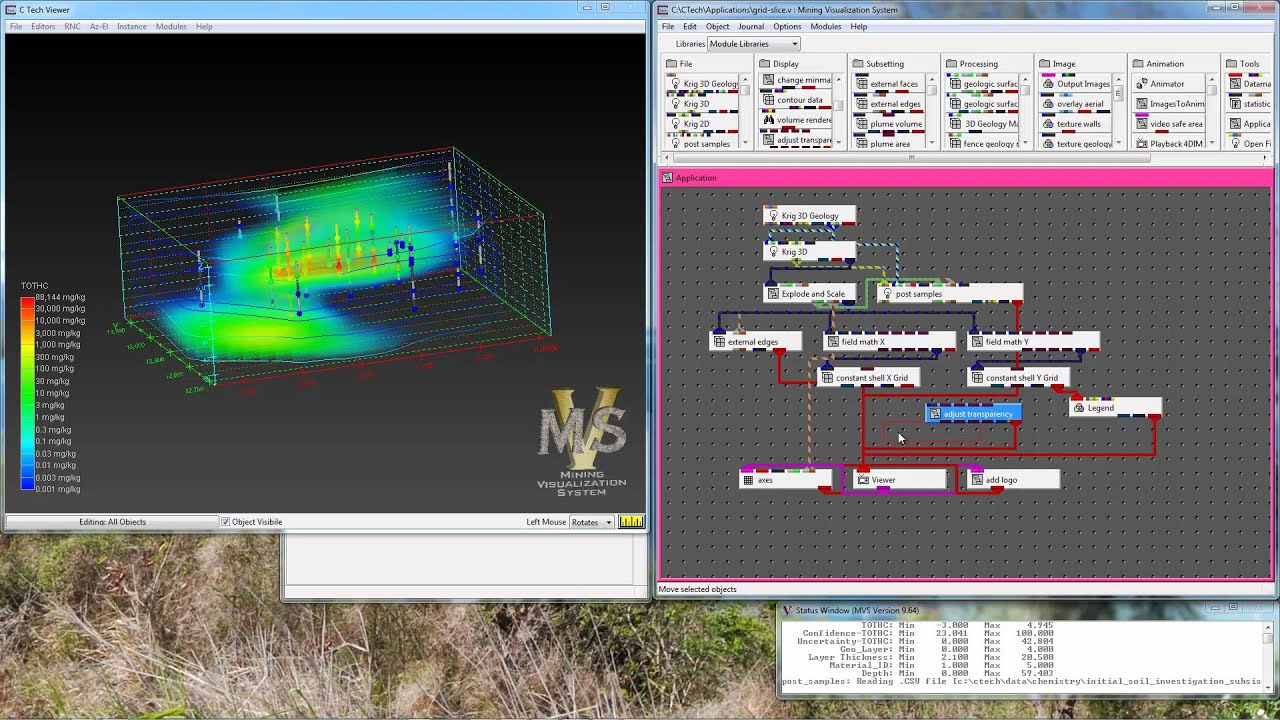Select Krig 3D Geology module in File library
Screen dimensions: 1280x720
(704, 84)
